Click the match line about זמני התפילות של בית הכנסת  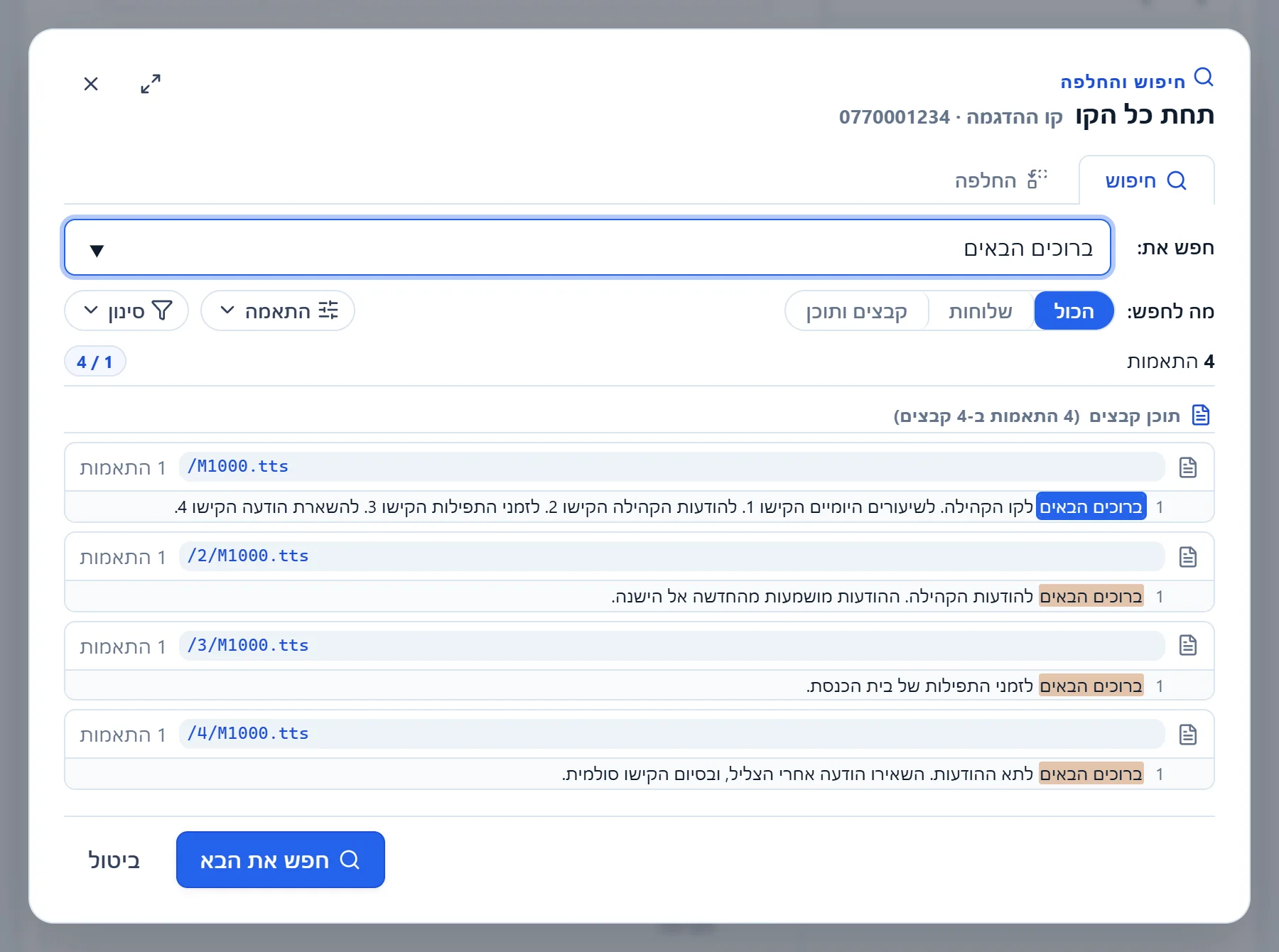click(x=639, y=686)
